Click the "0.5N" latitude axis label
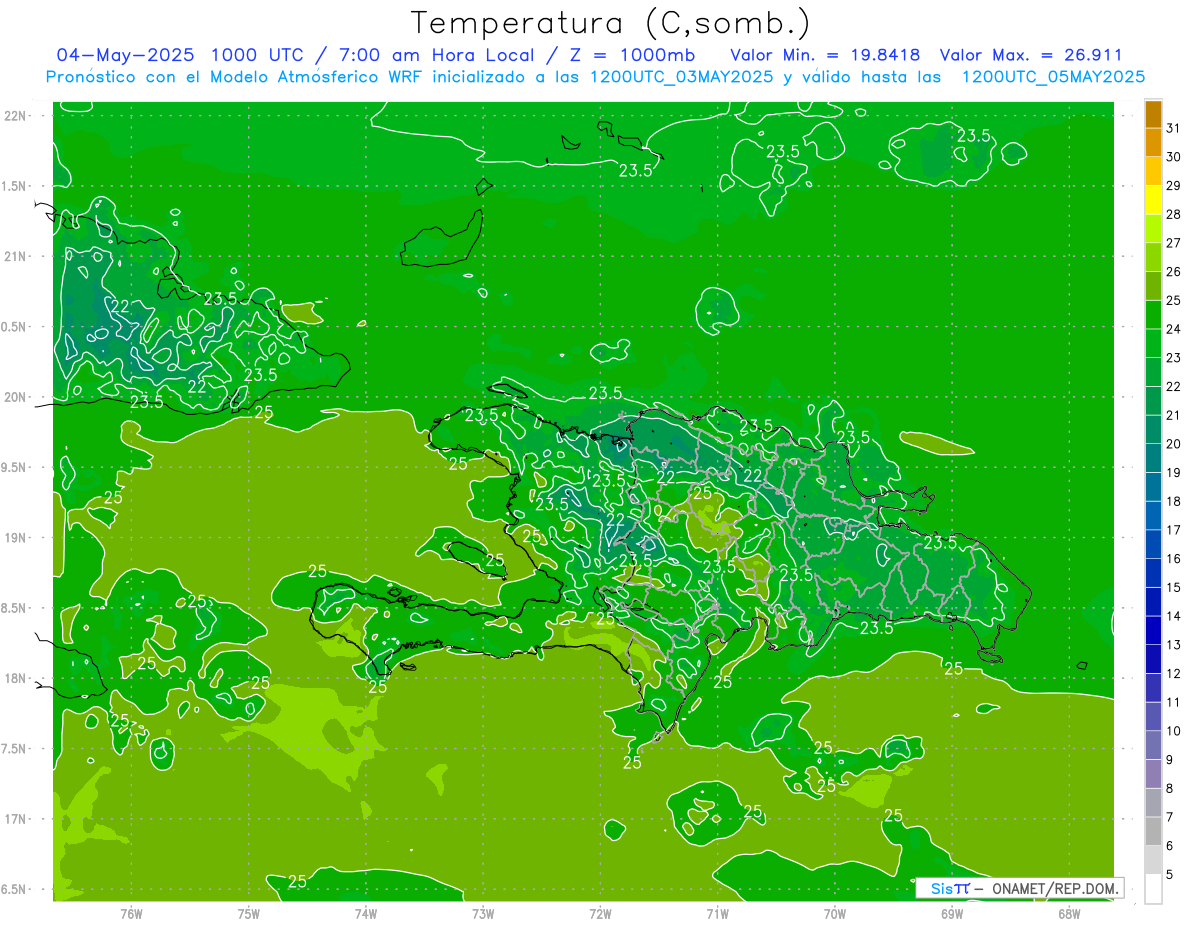The image size is (1200, 927). click(15, 327)
